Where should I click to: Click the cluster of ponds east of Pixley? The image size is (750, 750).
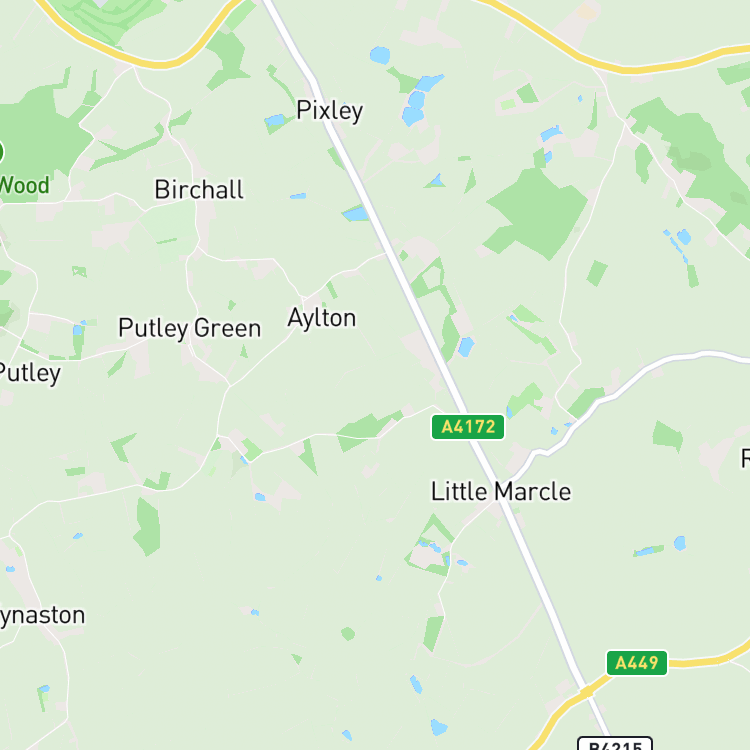tap(419, 99)
